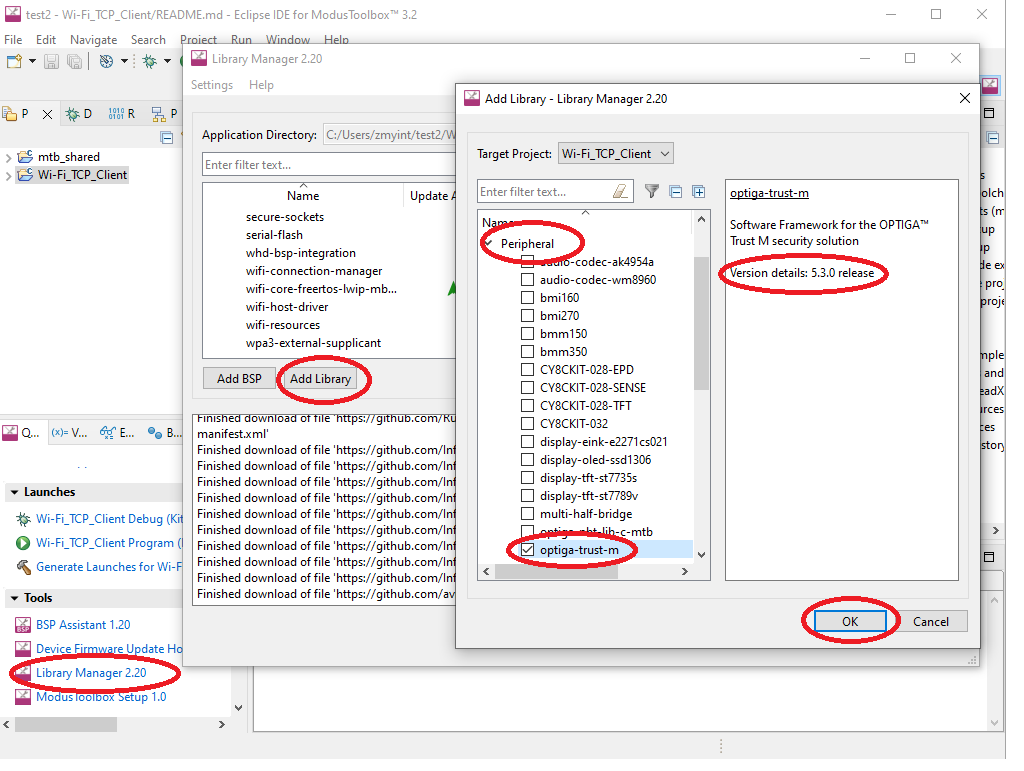Check the bmi270 library checkbox
This screenshot has height=771, width=1024.
(527, 316)
